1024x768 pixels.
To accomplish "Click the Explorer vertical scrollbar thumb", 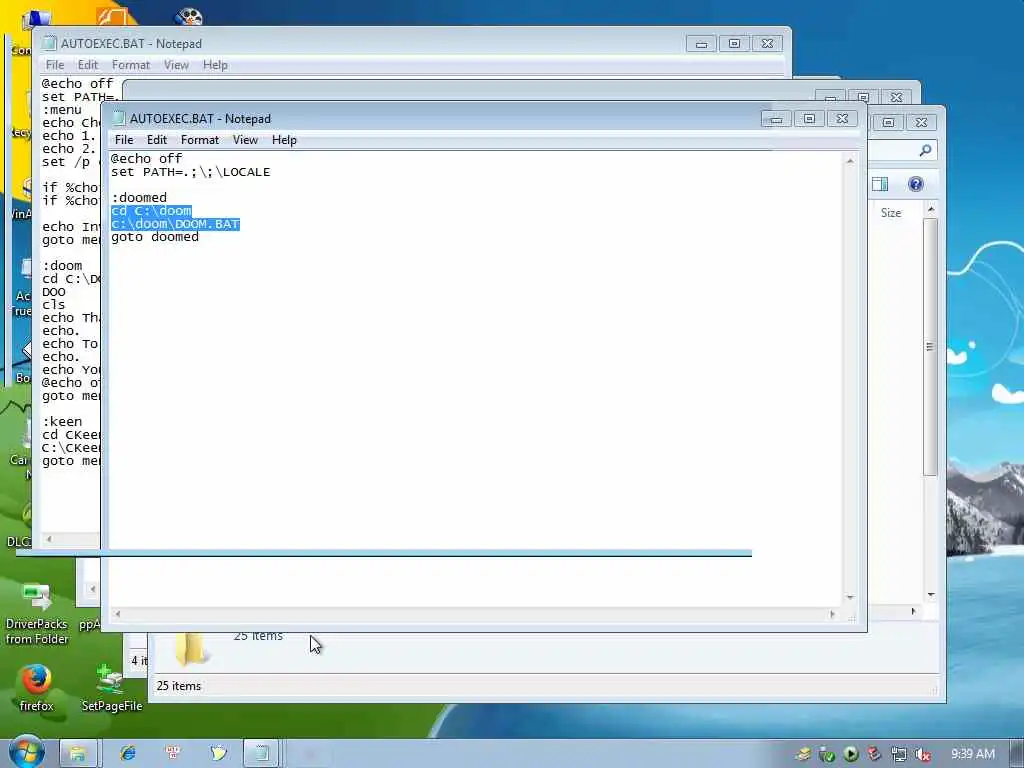I will 931,347.
